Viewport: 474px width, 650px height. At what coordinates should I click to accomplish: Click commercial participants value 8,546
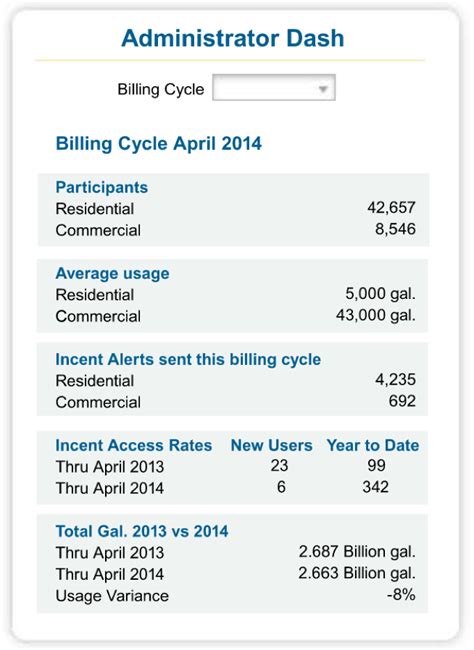[x=396, y=229]
